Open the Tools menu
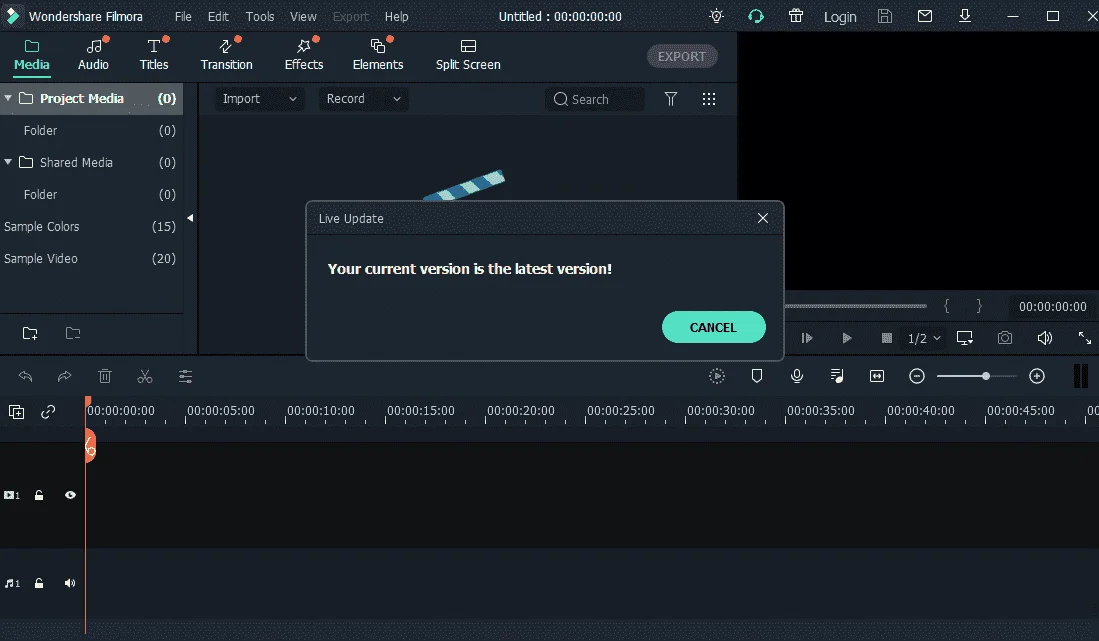 coord(259,16)
